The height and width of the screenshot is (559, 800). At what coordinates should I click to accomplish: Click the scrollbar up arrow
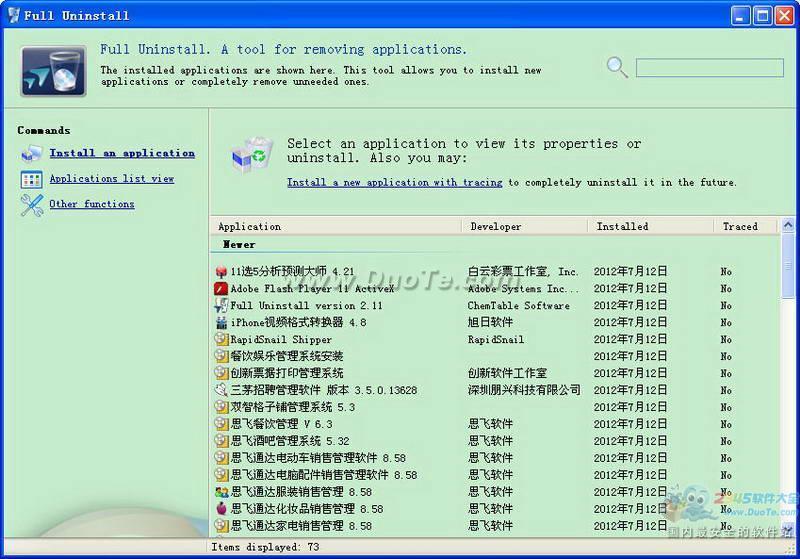(x=788, y=224)
